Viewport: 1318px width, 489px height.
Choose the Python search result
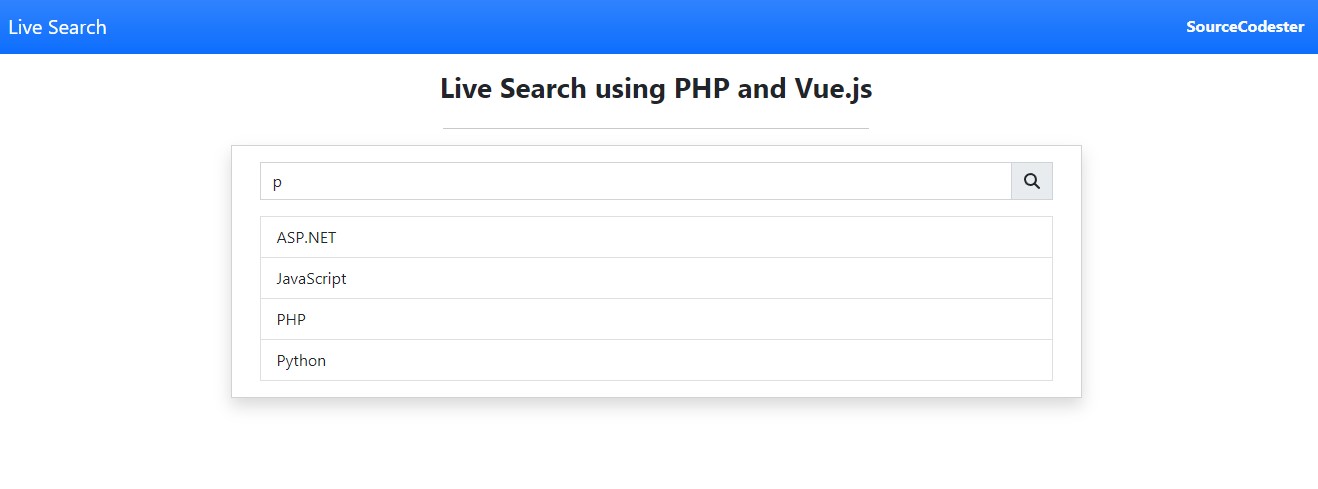(x=656, y=360)
